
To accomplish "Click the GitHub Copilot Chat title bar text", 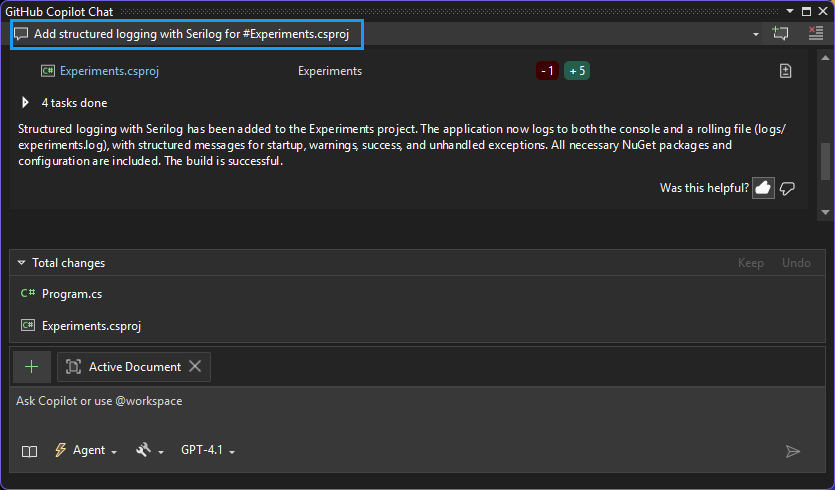I will point(59,11).
